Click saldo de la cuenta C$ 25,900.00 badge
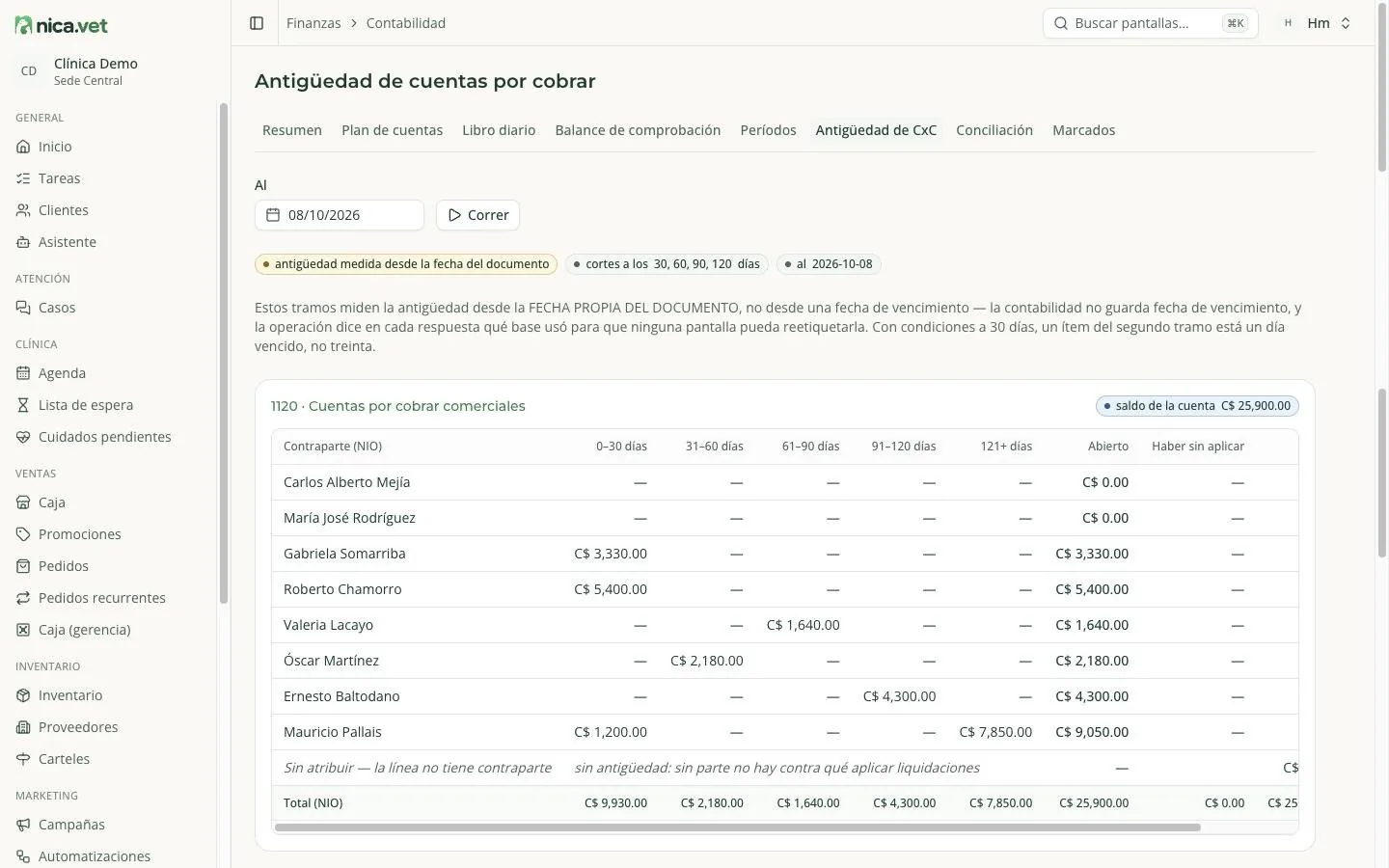The image size is (1389, 868). tap(1197, 406)
